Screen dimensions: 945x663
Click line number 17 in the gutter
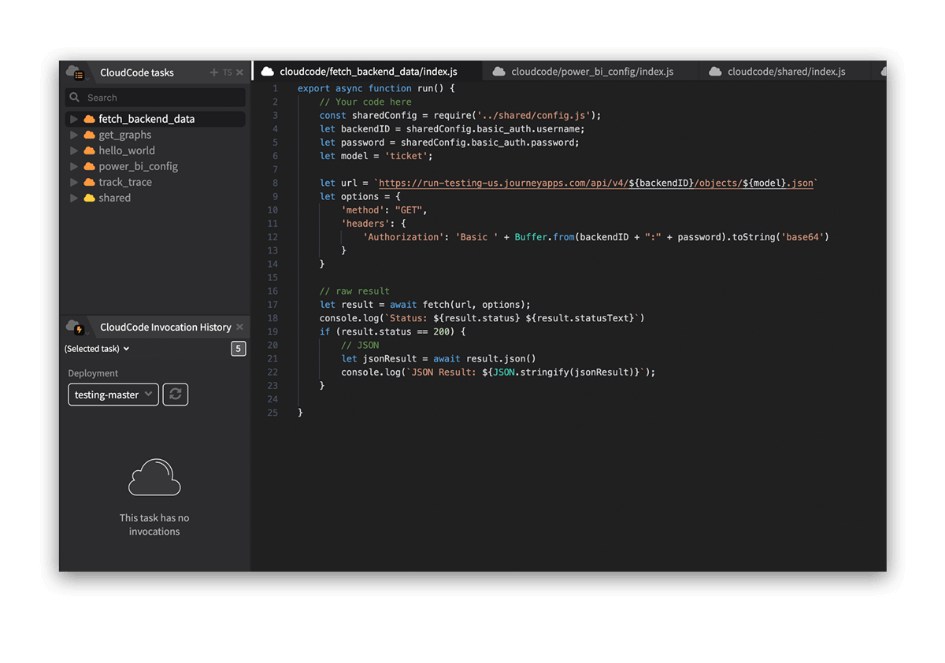point(273,305)
